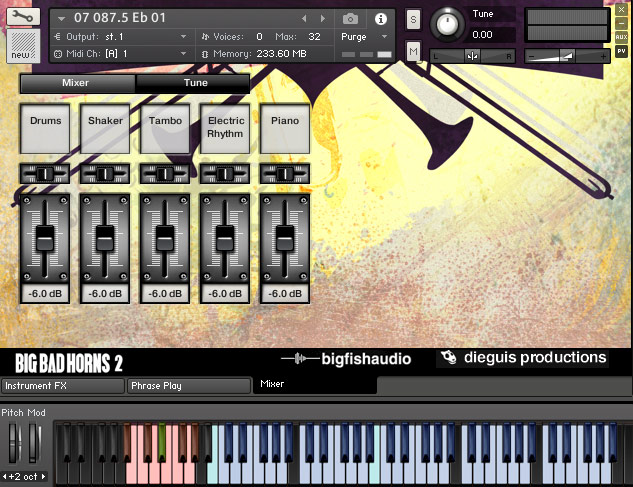Shift keyboard octave down arrow
The width and height of the screenshot is (633, 487).
pyautogui.click(x=4, y=477)
